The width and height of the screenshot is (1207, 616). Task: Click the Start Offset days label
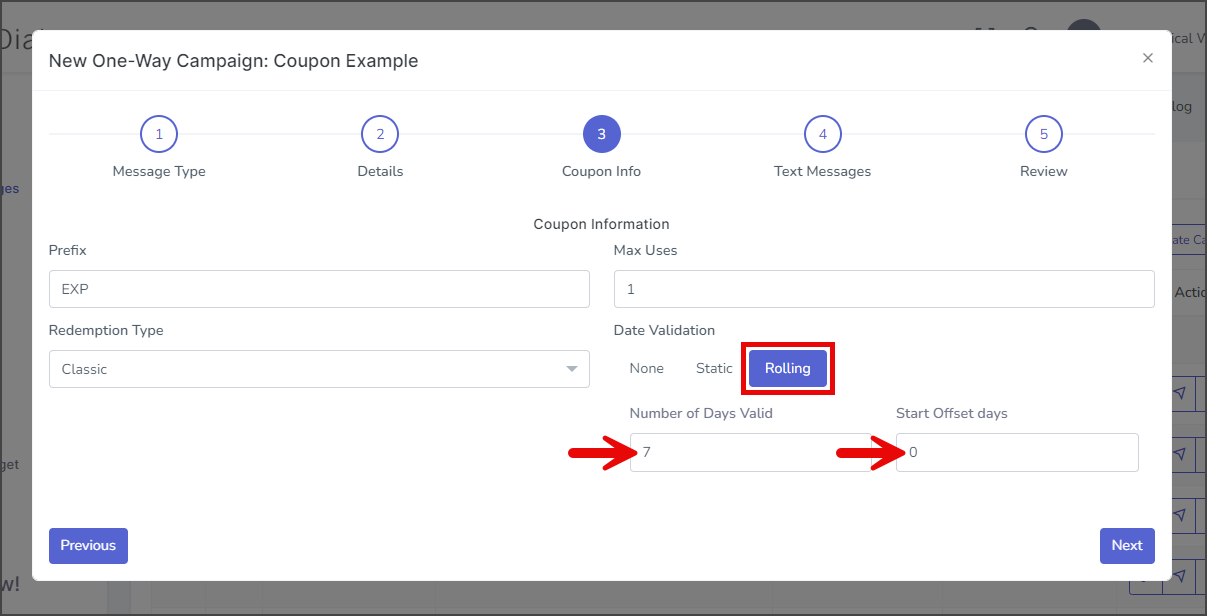[952, 413]
